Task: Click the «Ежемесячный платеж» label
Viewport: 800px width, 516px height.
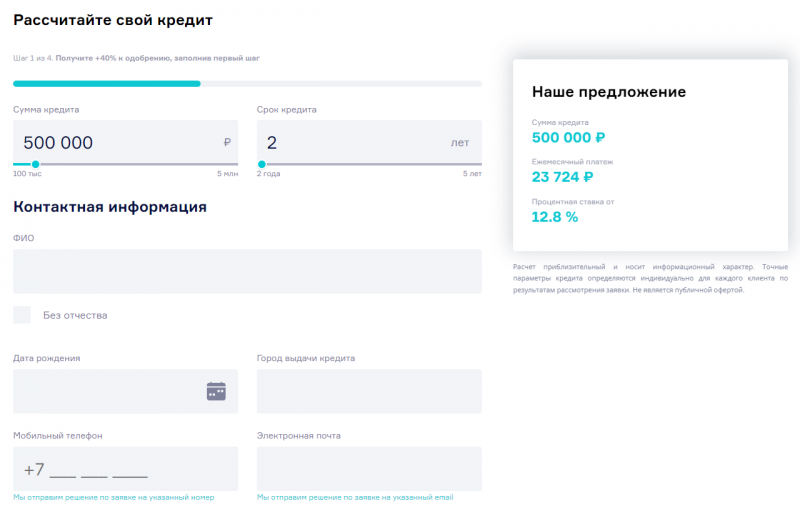Action: click(572, 162)
